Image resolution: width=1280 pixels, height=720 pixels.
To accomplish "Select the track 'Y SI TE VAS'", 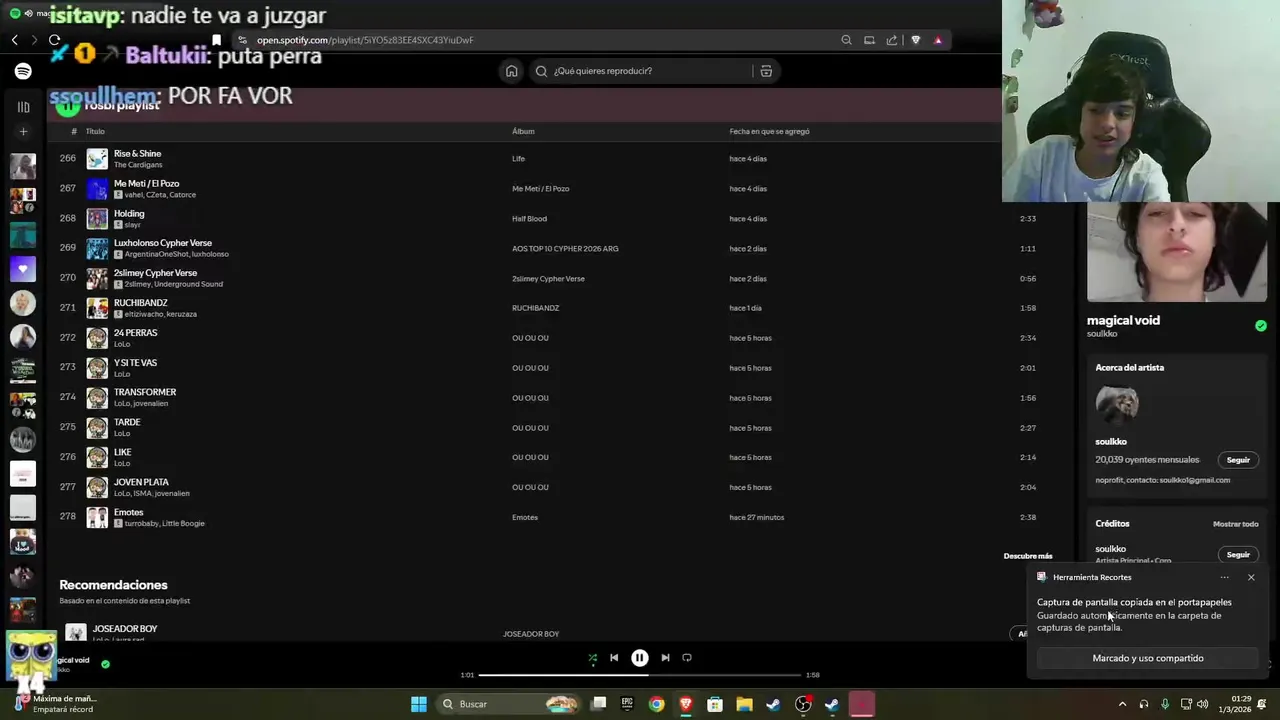I will [135, 363].
